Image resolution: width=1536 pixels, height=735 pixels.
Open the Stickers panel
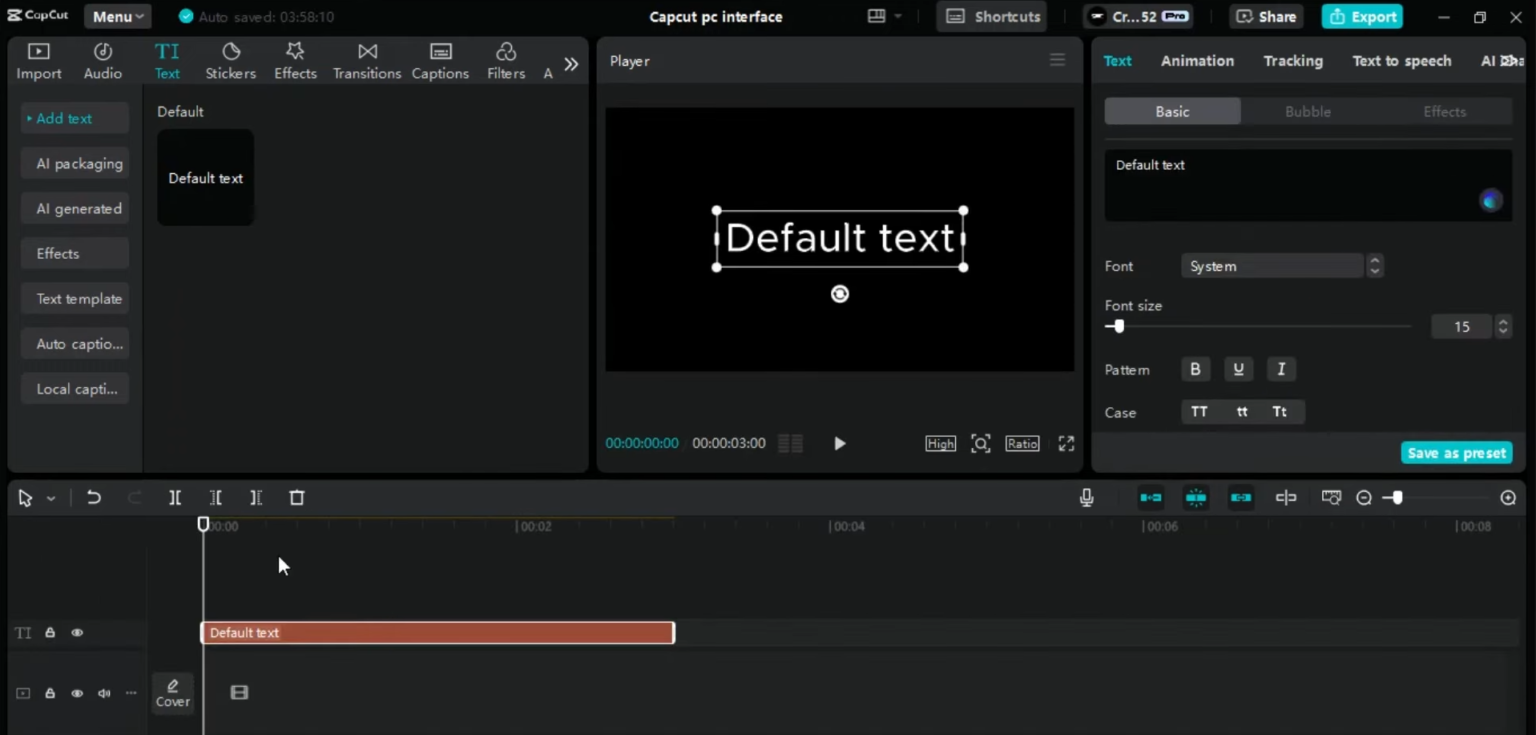[x=231, y=61]
